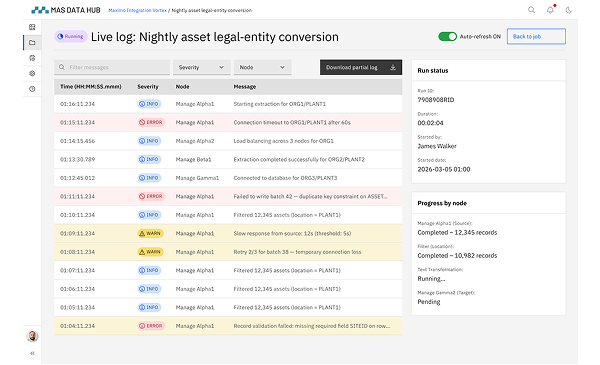
Task: Turn off the Auto-refresh toggle
Action: coord(447,36)
